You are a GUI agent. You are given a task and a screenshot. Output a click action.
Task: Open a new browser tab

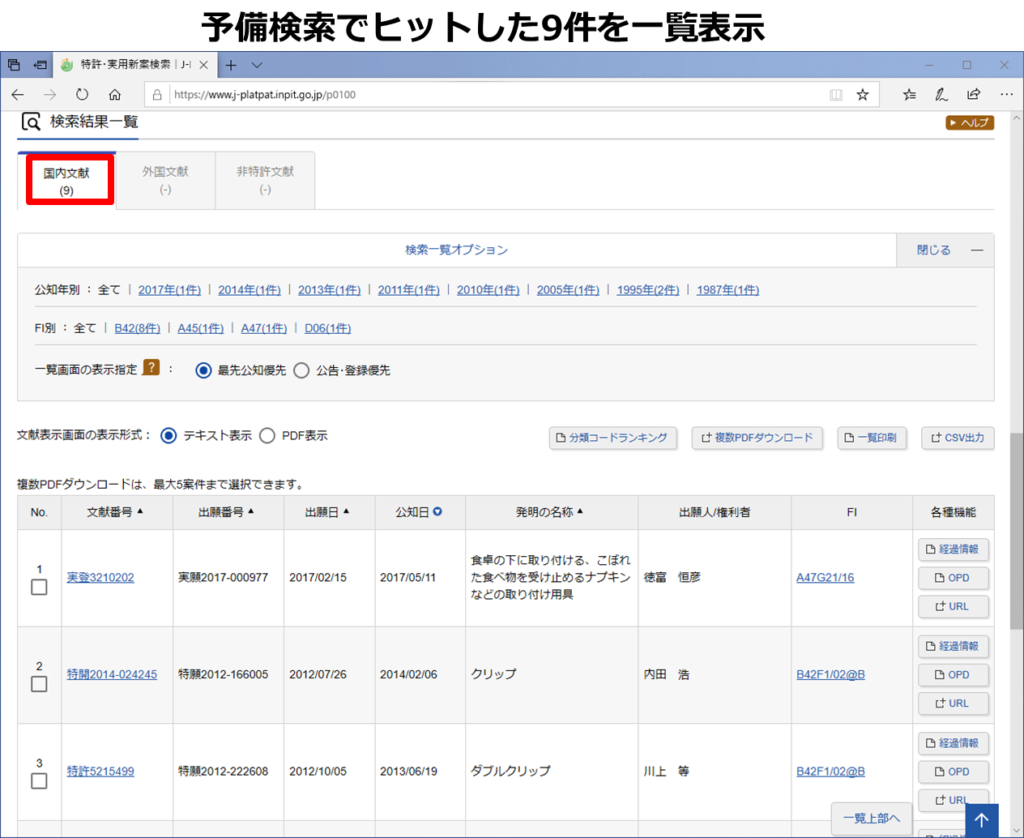[x=231, y=65]
